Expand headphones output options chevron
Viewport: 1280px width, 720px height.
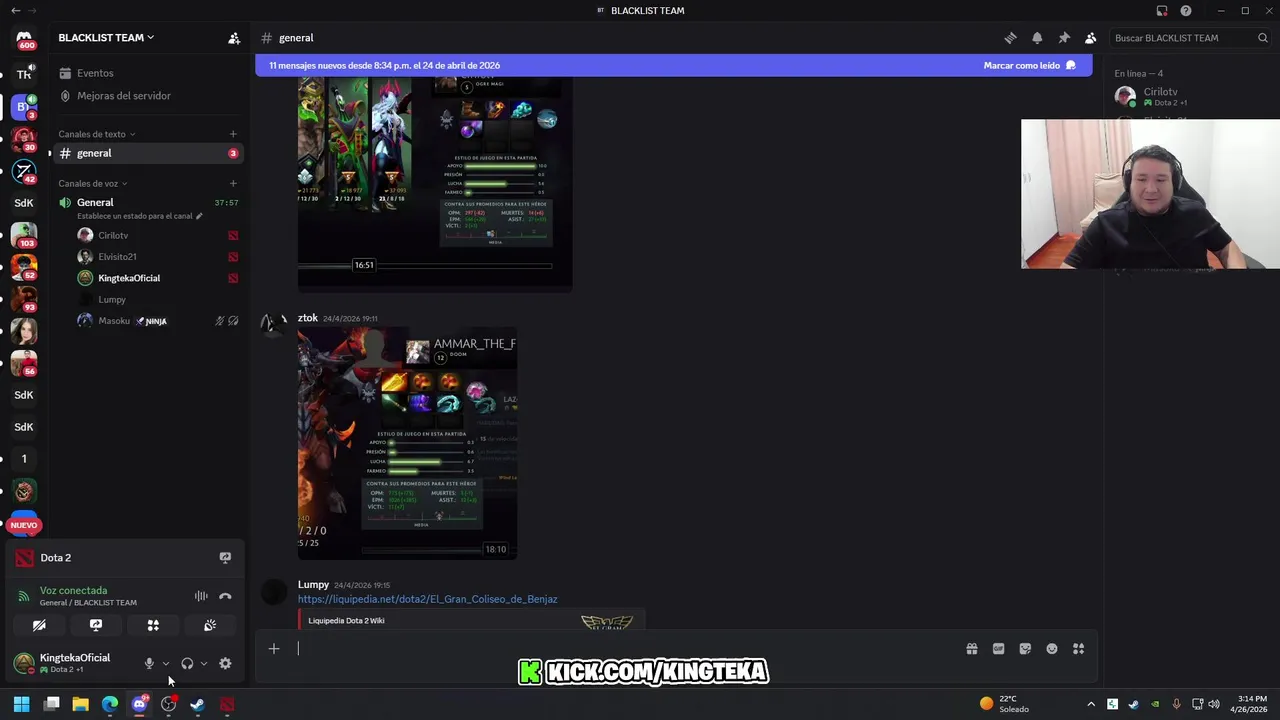[204, 663]
